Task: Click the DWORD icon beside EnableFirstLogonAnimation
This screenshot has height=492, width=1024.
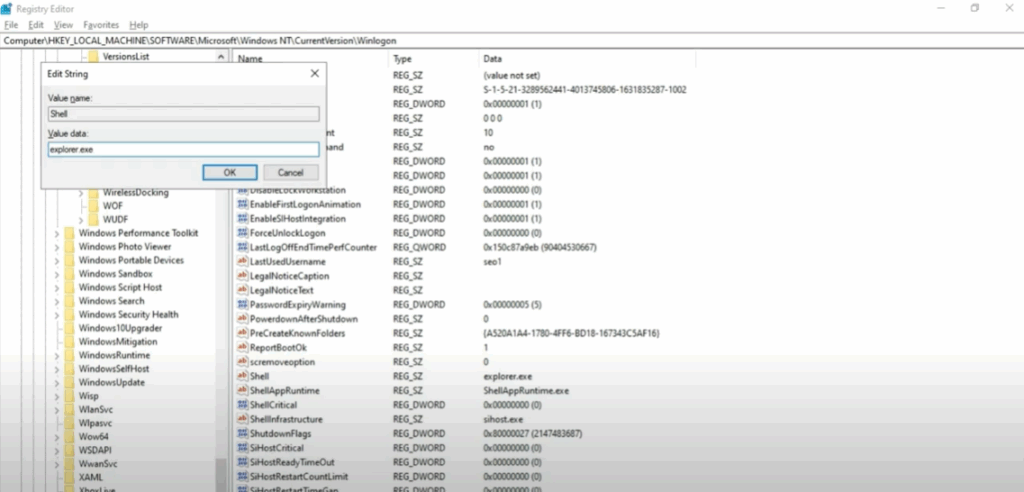Action: tap(242, 205)
